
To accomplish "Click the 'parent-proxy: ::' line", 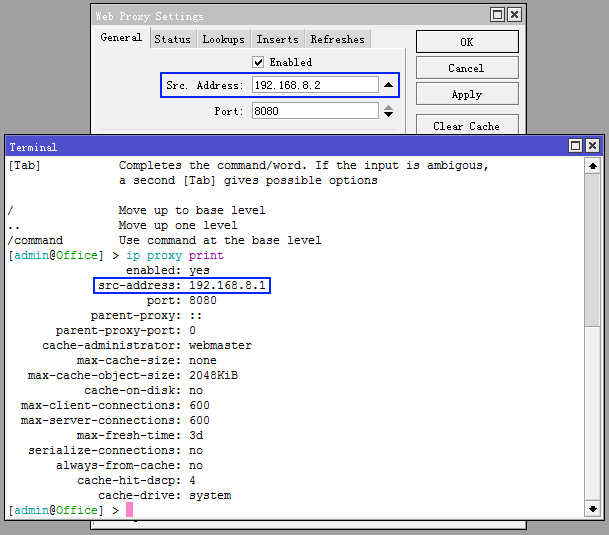I will point(147,315).
